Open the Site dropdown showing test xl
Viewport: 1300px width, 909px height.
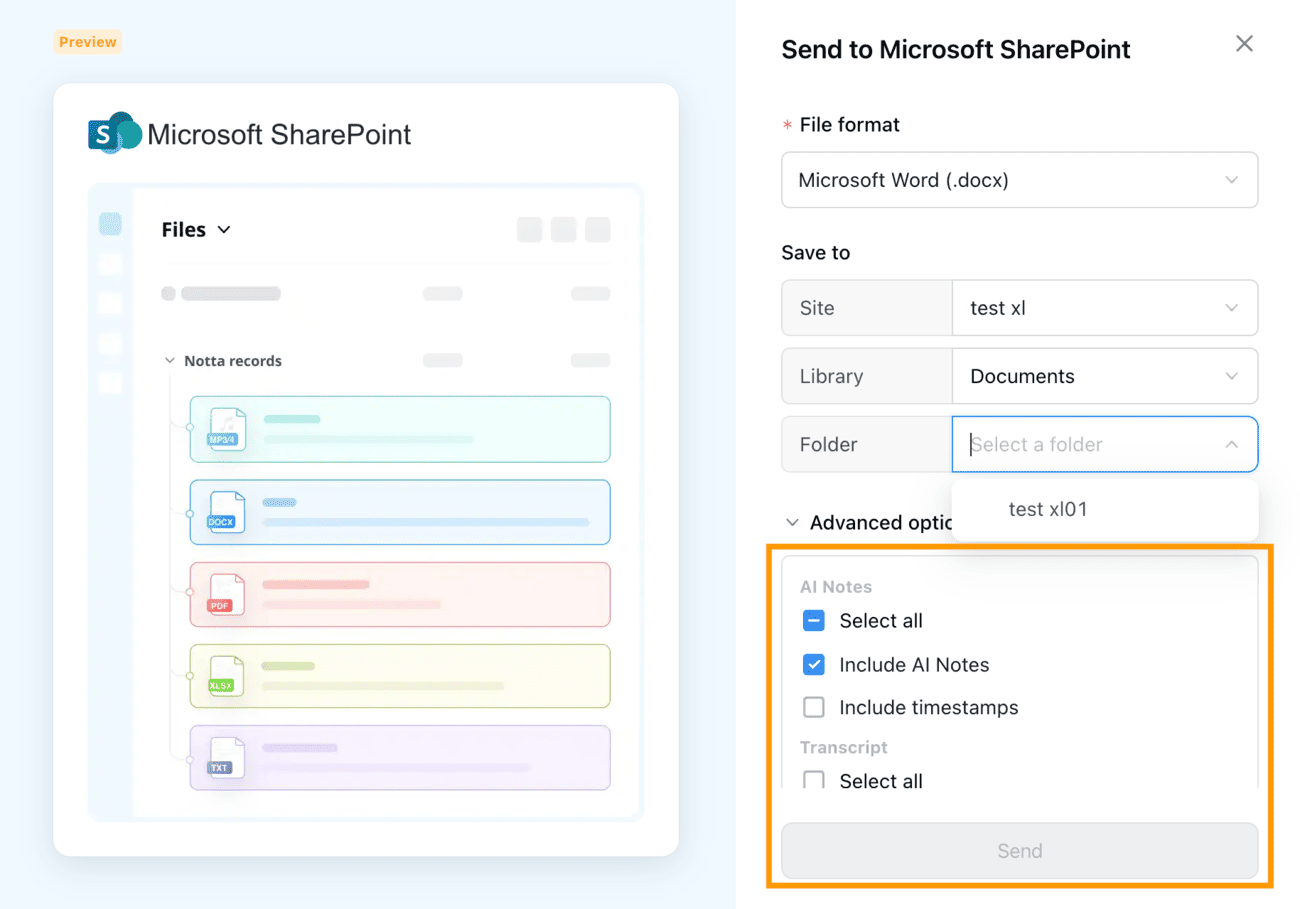1105,308
